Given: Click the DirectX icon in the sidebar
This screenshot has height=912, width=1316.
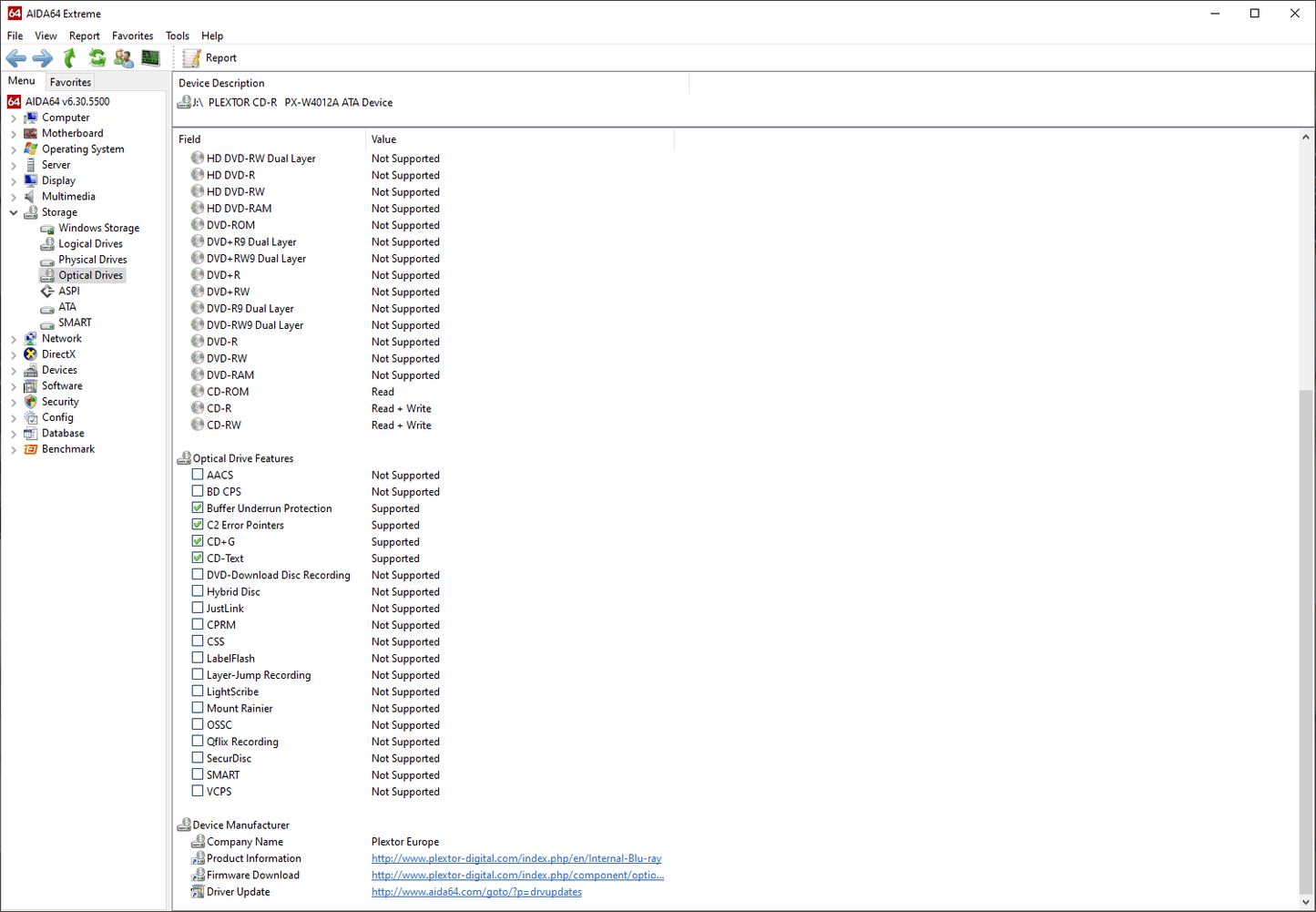Looking at the screenshot, I should pyautogui.click(x=31, y=354).
